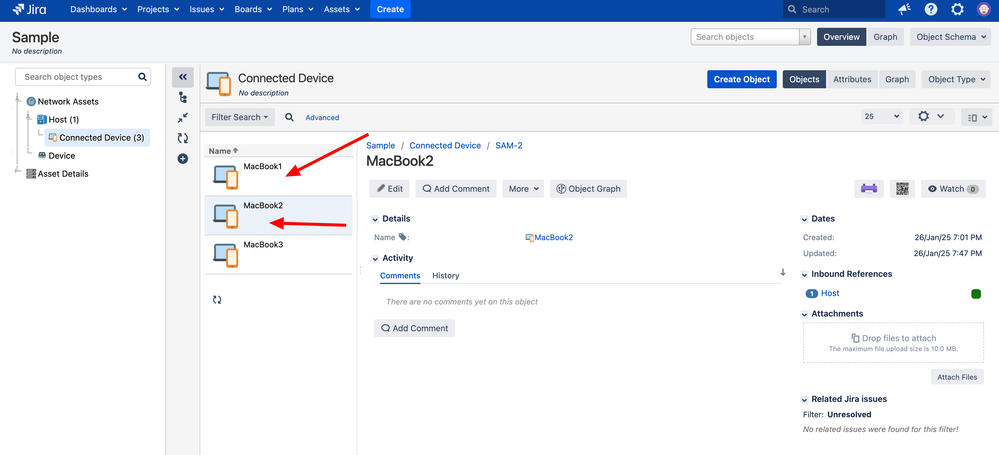Open the Boards menu
This screenshot has width=999, height=455.
click(253, 10)
